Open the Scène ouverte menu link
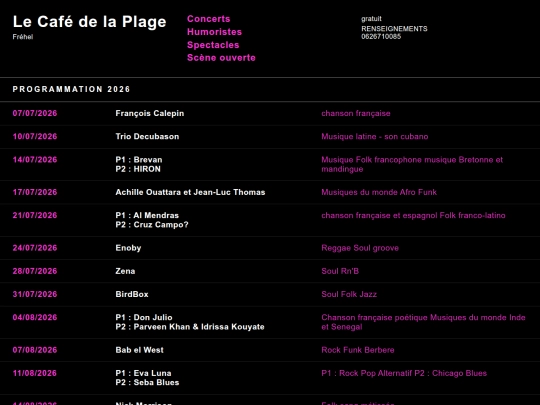The height and width of the screenshot is (405, 540). click(x=221, y=58)
